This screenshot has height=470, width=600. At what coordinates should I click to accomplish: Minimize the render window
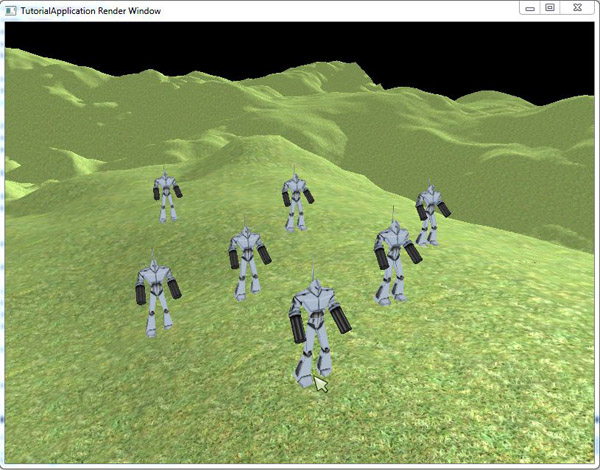530,8
